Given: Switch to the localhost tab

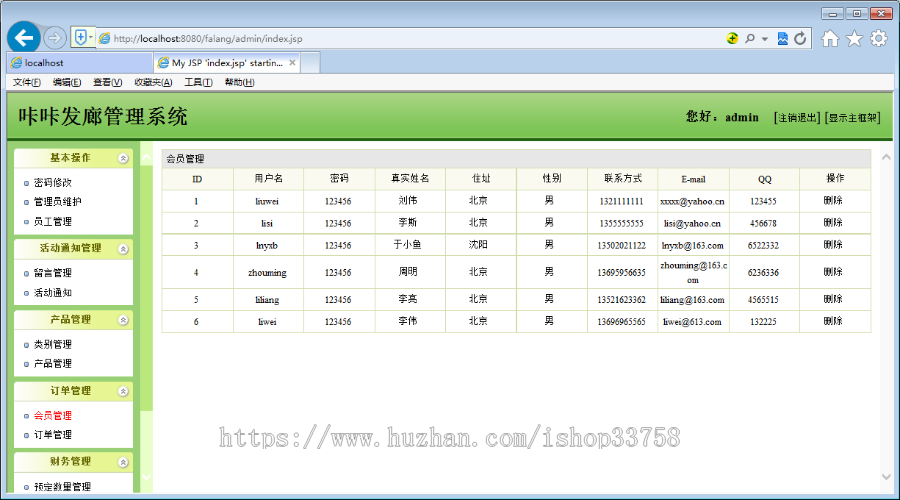Looking at the screenshot, I should pos(80,63).
